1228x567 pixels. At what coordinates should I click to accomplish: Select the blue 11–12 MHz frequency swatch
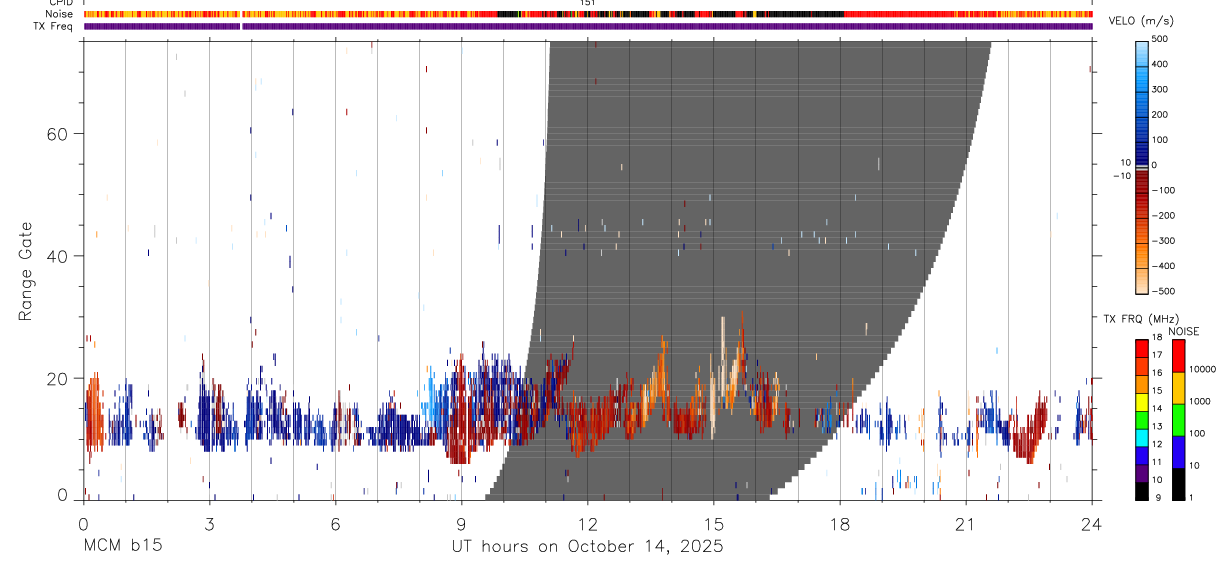click(1141, 456)
